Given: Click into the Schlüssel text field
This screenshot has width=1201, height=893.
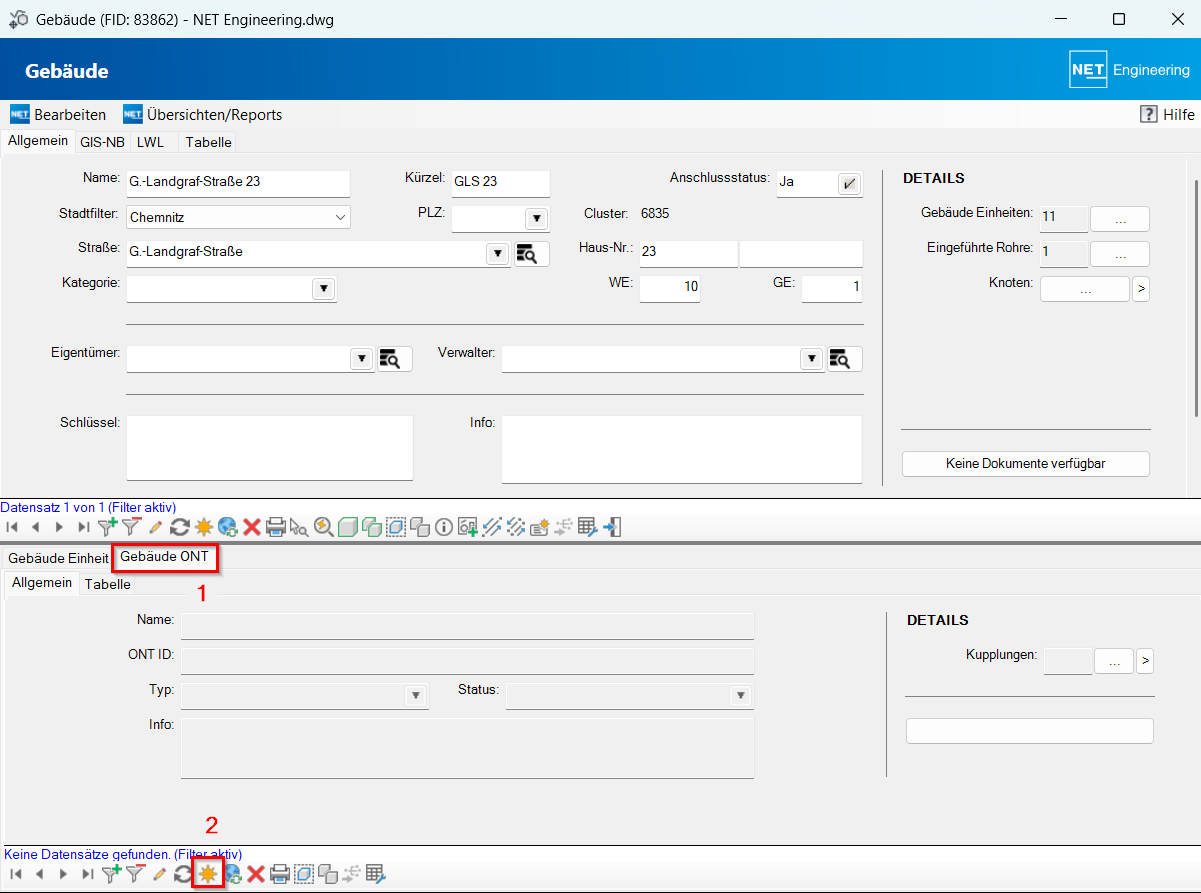Looking at the screenshot, I should 269,448.
